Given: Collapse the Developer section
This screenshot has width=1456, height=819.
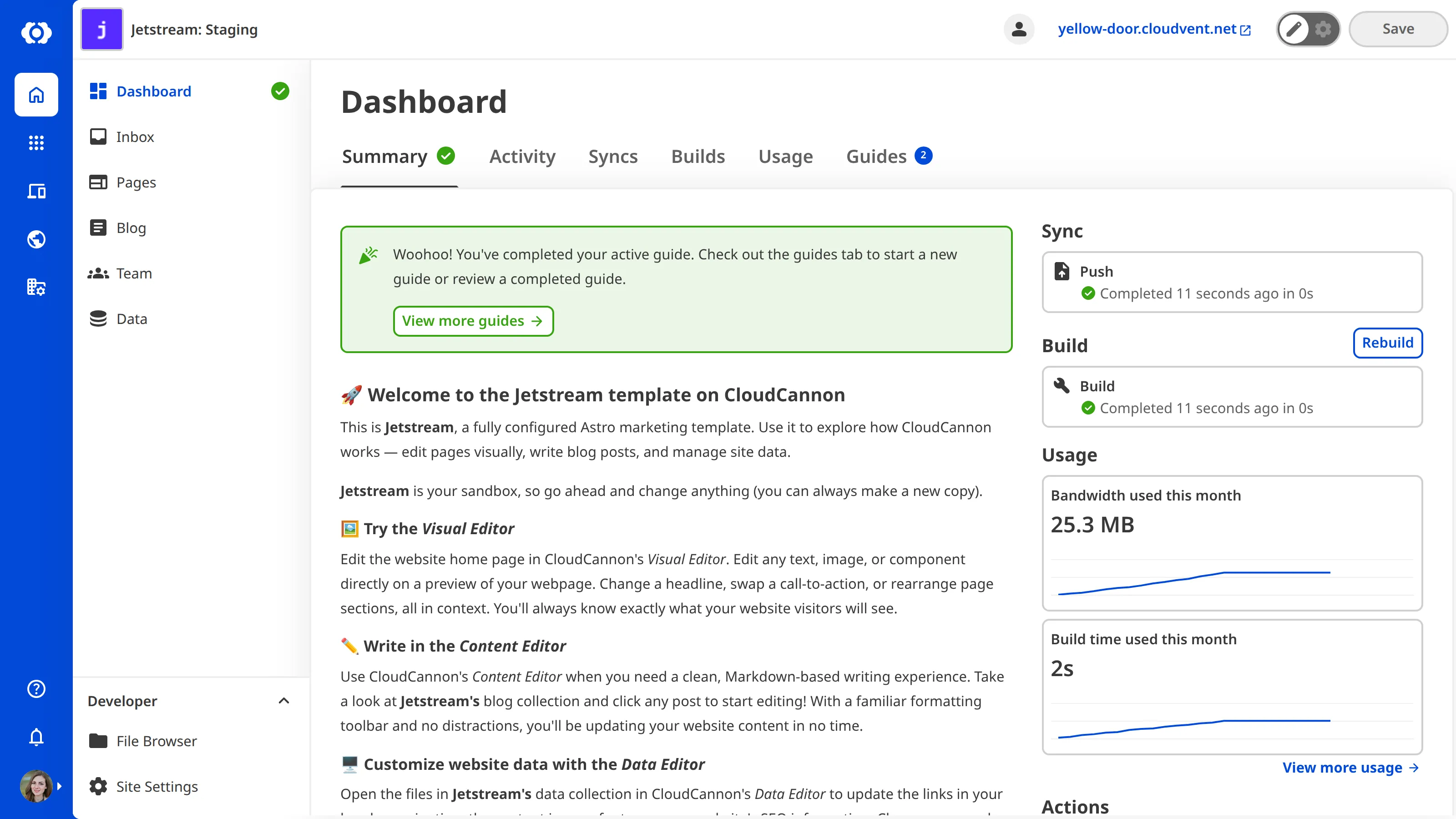Looking at the screenshot, I should (x=284, y=701).
